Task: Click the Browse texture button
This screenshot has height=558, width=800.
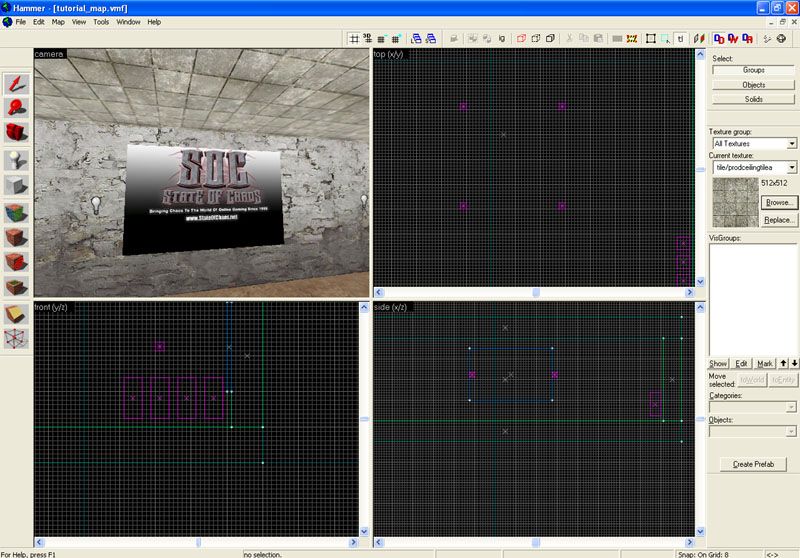Action: coord(779,202)
